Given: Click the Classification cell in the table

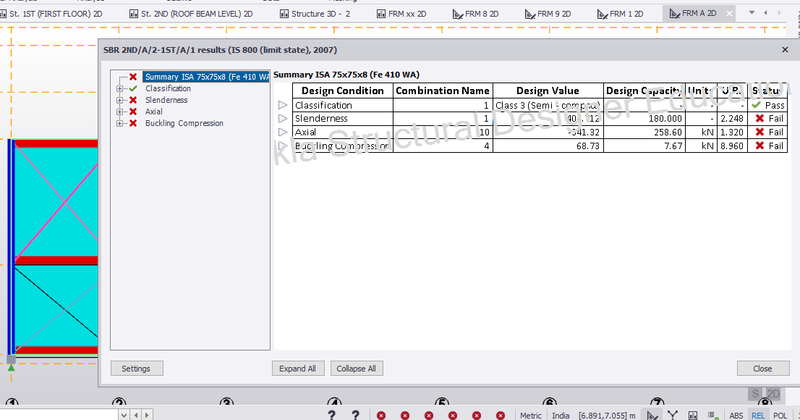Looking at the screenshot, I should 343,105.
